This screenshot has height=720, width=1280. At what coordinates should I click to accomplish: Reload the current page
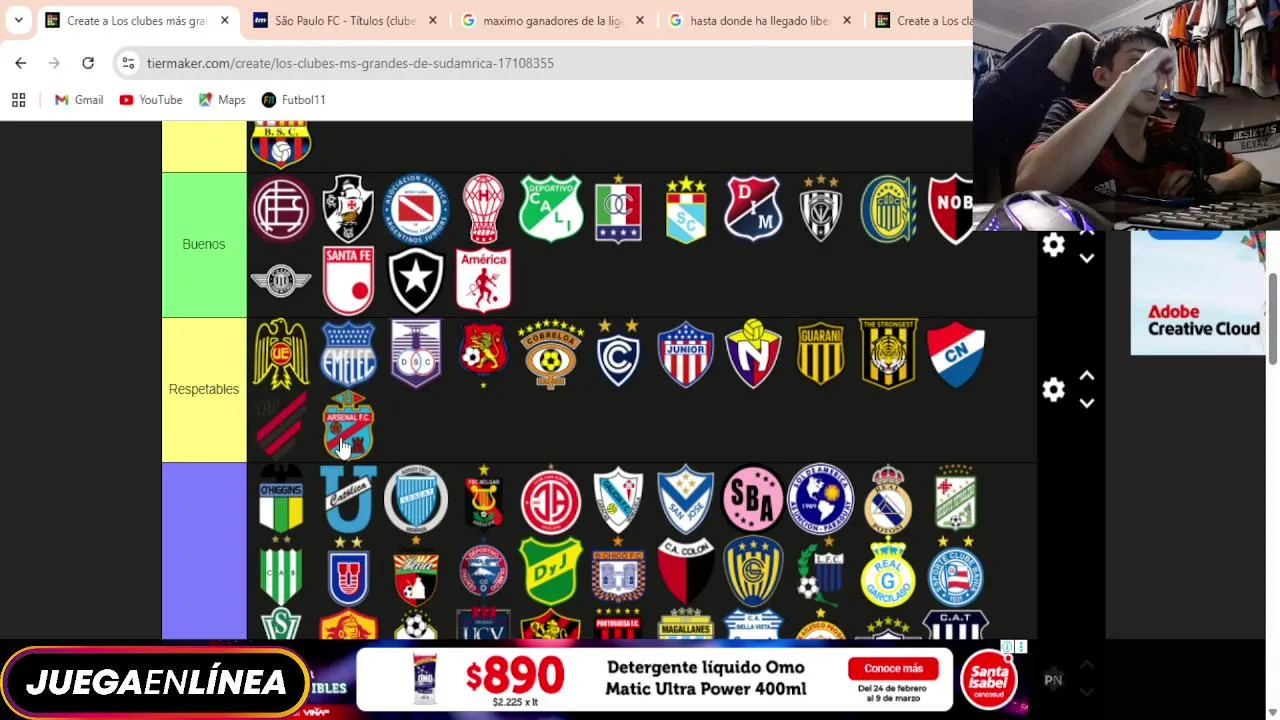pyautogui.click(x=88, y=63)
